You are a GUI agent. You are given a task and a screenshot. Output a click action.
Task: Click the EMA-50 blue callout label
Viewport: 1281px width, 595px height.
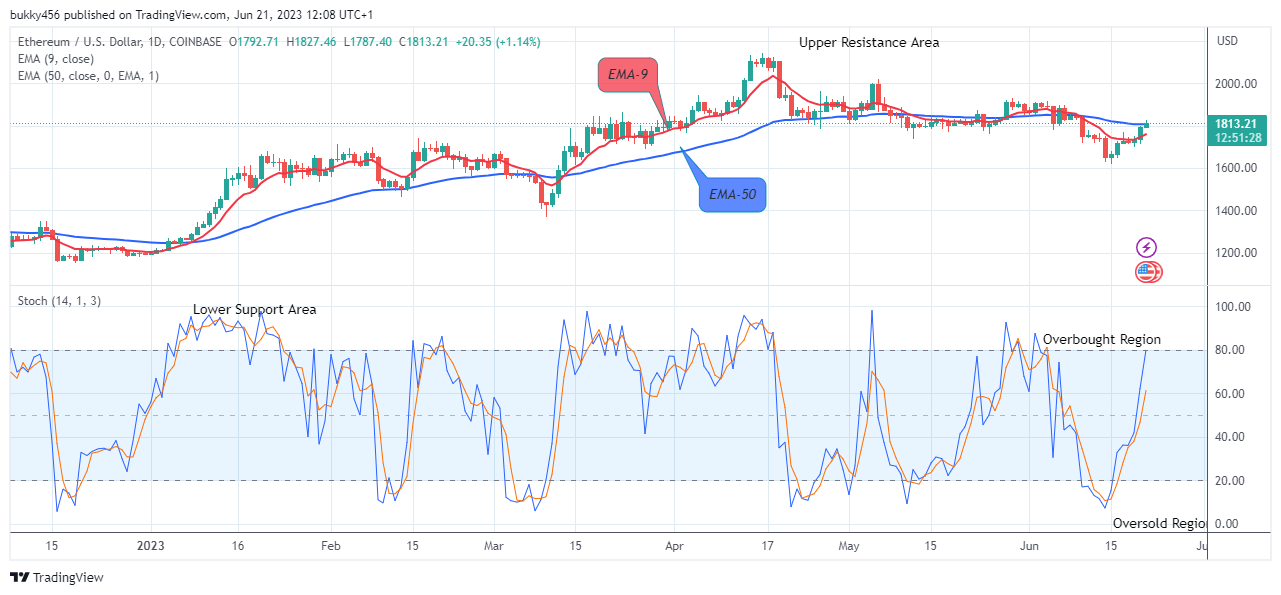pyautogui.click(x=732, y=194)
